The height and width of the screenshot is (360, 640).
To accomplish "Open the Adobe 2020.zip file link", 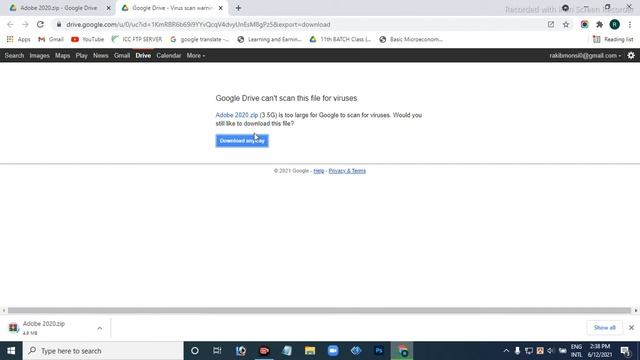I will coord(237,115).
